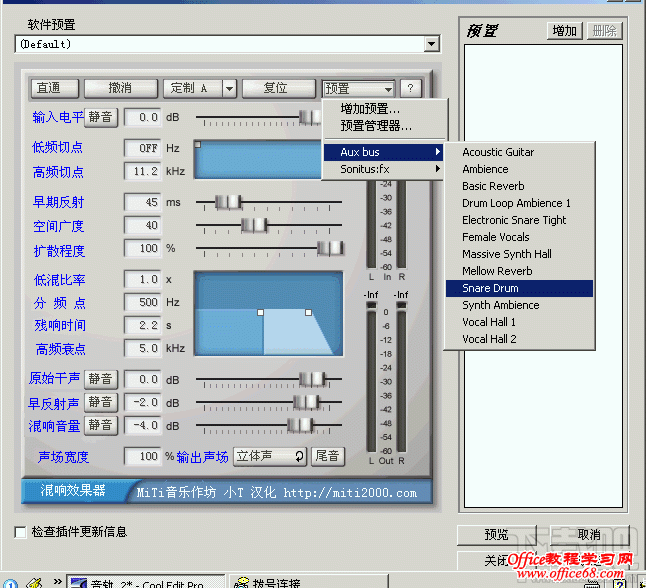The width and height of the screenshot is (646, 588).
Task: Select Acoustic Guitar preset
Action: [519, 152]
